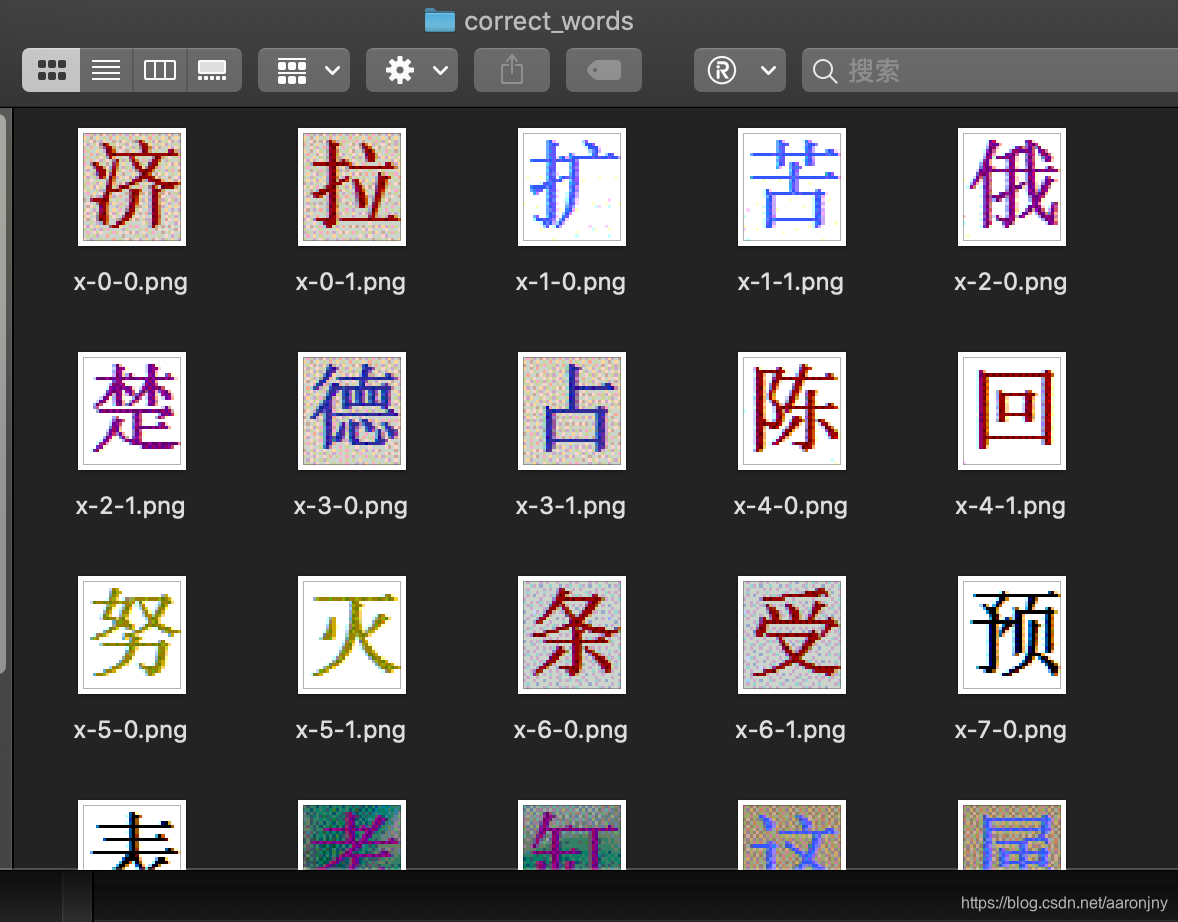Select the 俄 image named x-2-0.png

(1011, 187)
